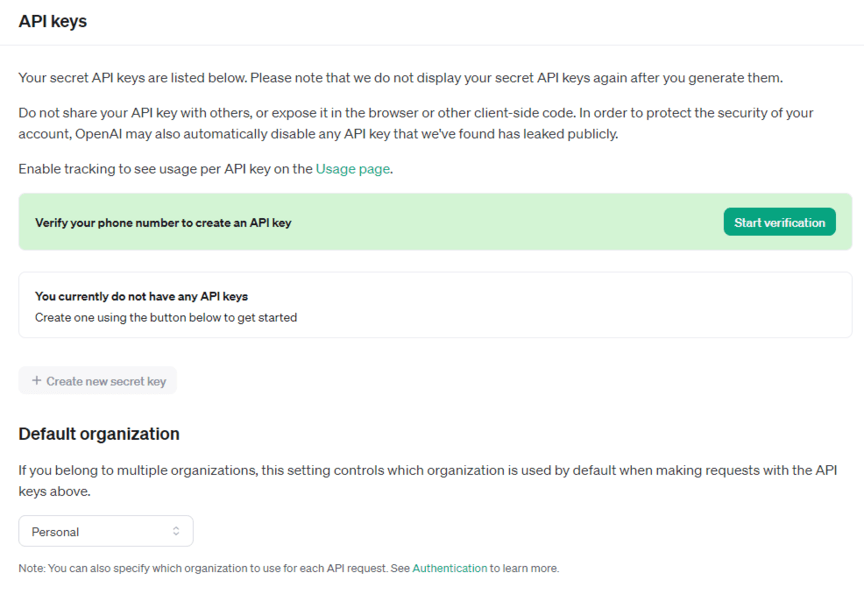Click the 'Personal' label inside the dropdown

click(55, 532)
